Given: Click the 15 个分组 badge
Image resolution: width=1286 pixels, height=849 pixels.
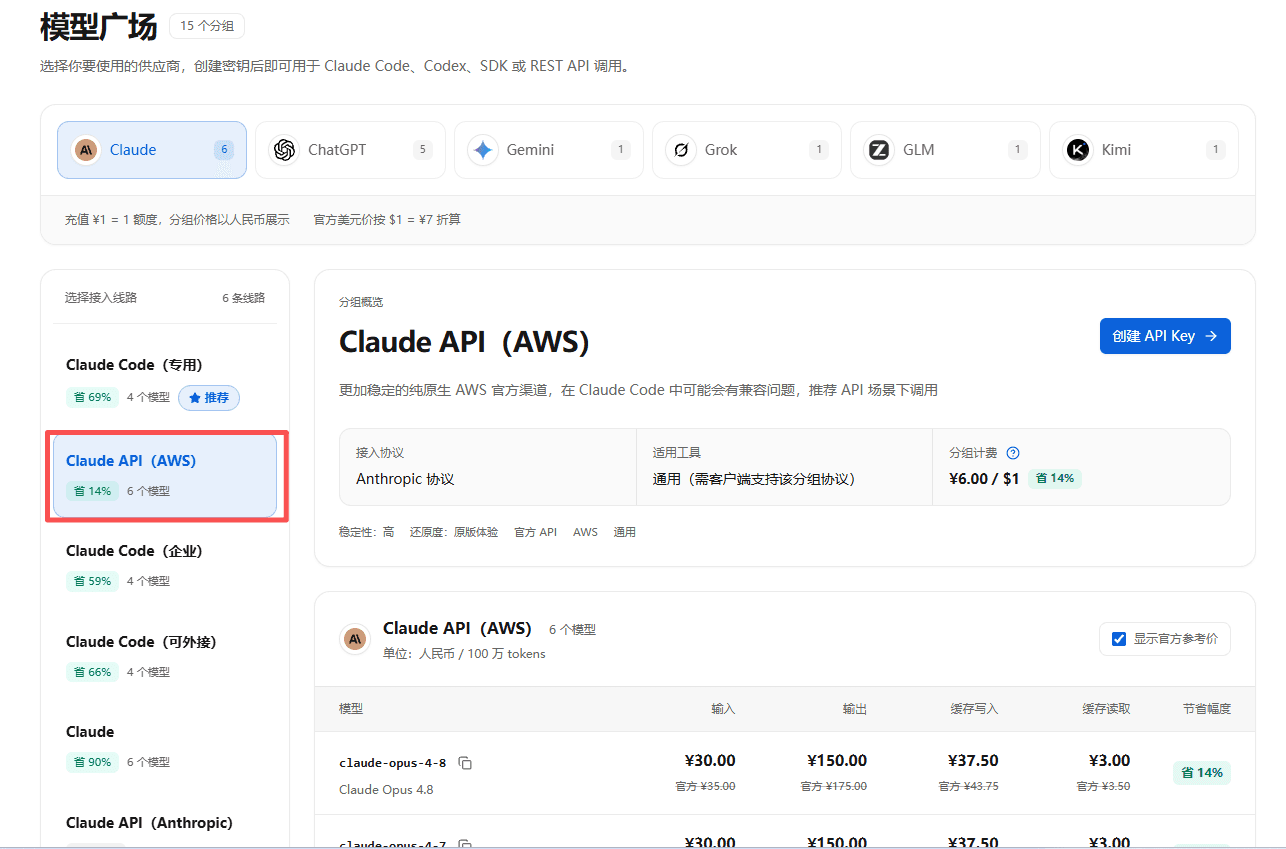Looking at the screenshot, I should click(x=207, y=26).
